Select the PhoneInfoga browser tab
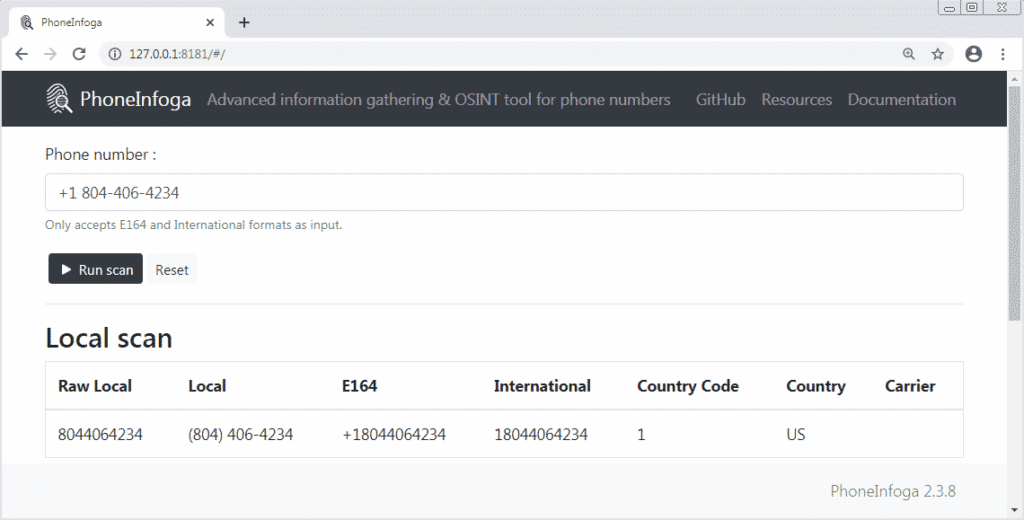Viewport: 1024px width, 520px height. 116,23
